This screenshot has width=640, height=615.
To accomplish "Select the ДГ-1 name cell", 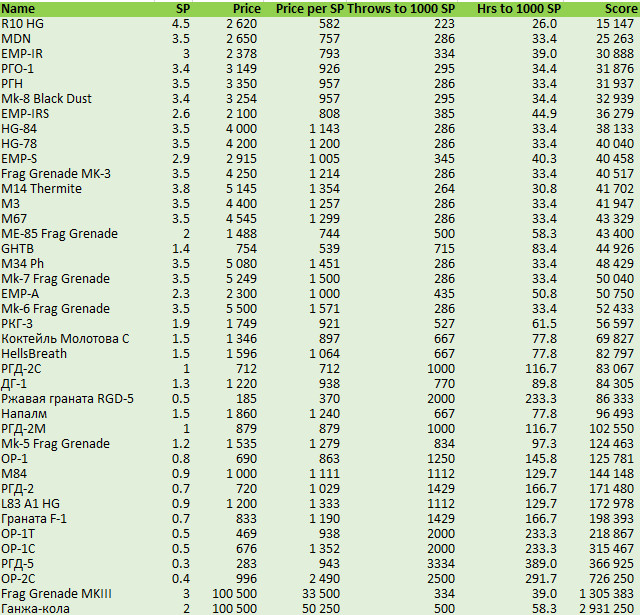I will tap(14, 384).
